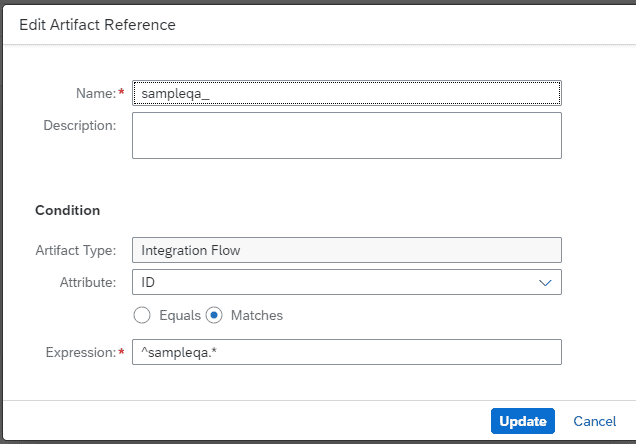Open the Attribute combo box showing ID
Viewport: 636px width, 444px height.
point(347,282)
